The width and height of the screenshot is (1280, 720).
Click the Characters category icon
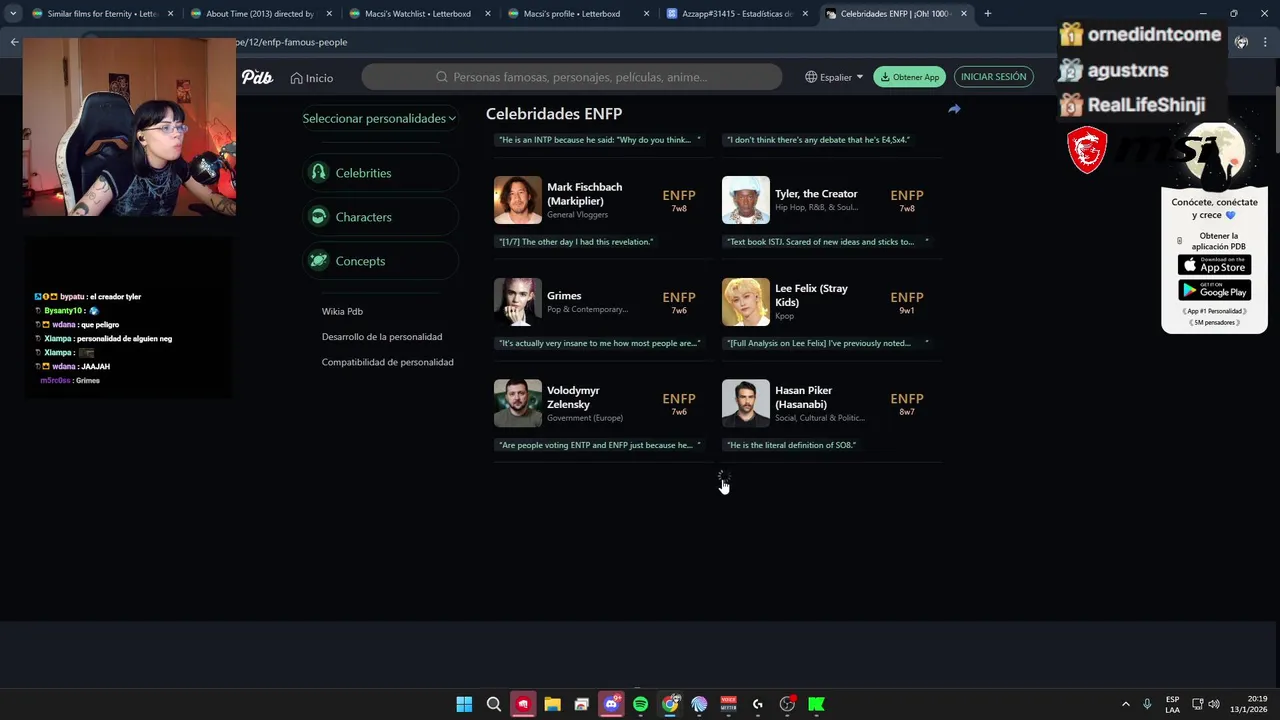(318, 217)
